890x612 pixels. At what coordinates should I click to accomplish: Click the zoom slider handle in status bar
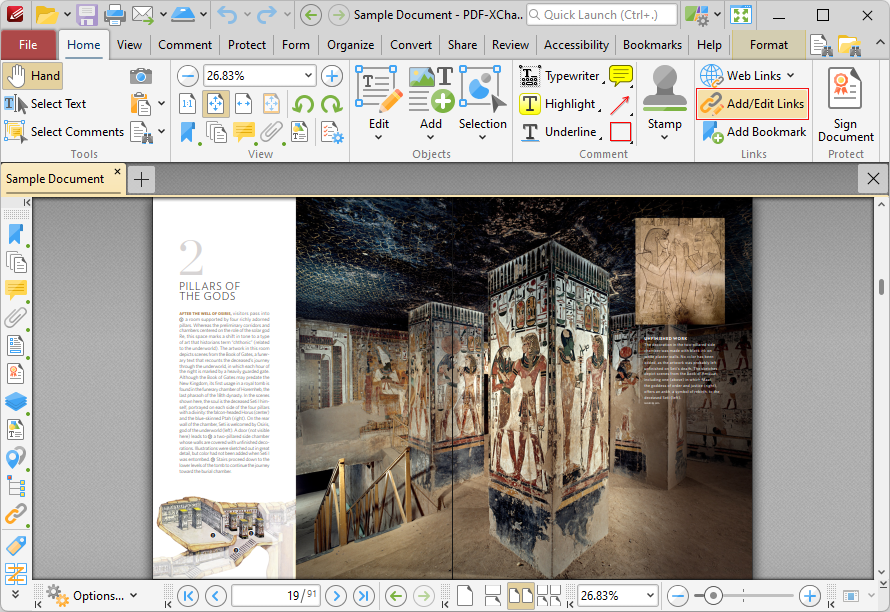point(713,596)
